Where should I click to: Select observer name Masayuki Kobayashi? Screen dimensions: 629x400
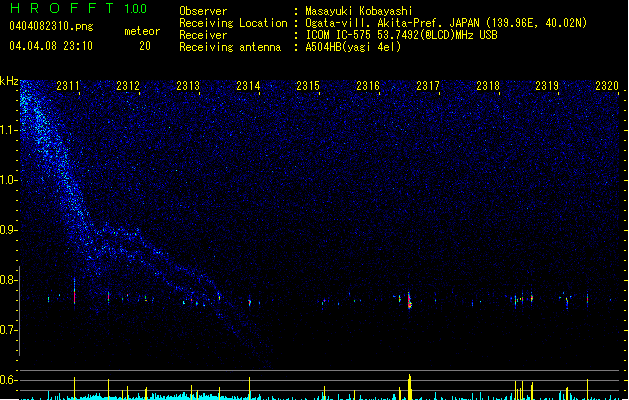point(359,11)
